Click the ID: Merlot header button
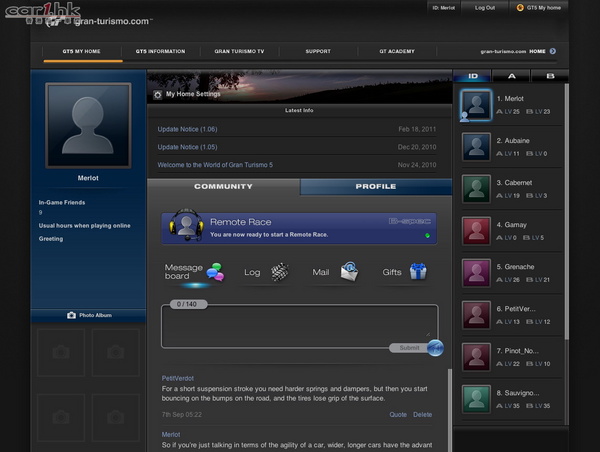Image resolution: width=600 pixels, height=452 pixels. [443, 8]
